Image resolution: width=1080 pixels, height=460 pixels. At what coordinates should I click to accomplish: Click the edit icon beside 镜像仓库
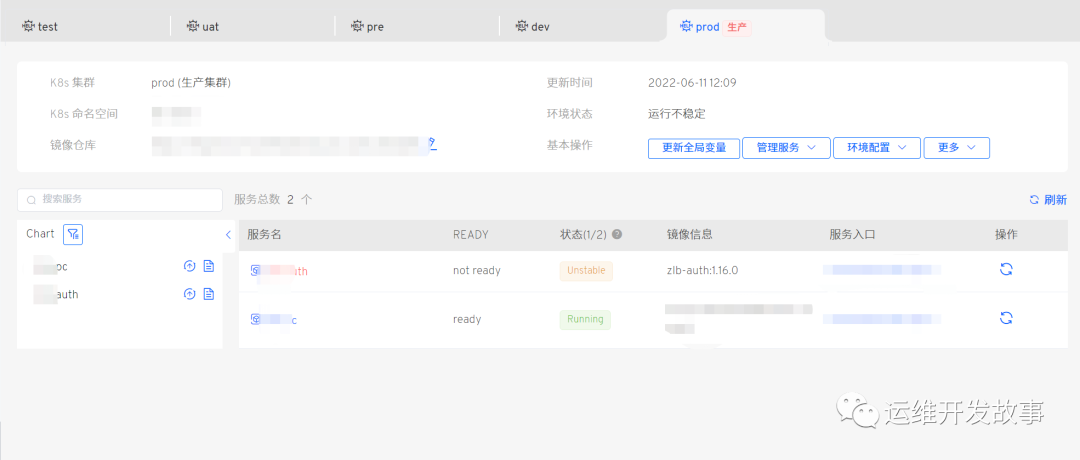[433, 143]
